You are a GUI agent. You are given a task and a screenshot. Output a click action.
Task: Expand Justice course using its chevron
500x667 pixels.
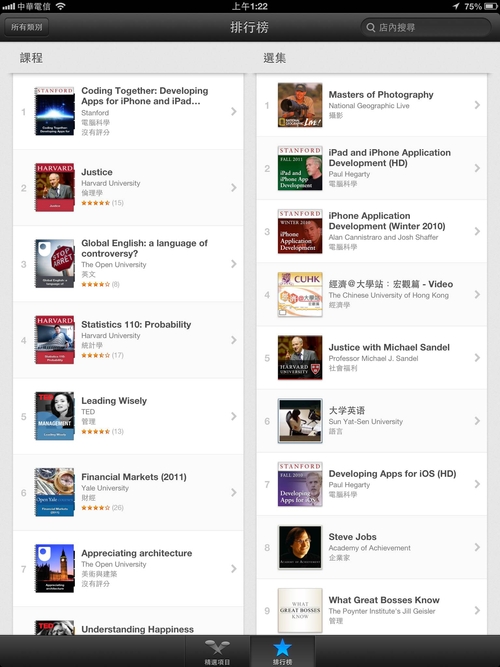[234, 188]
